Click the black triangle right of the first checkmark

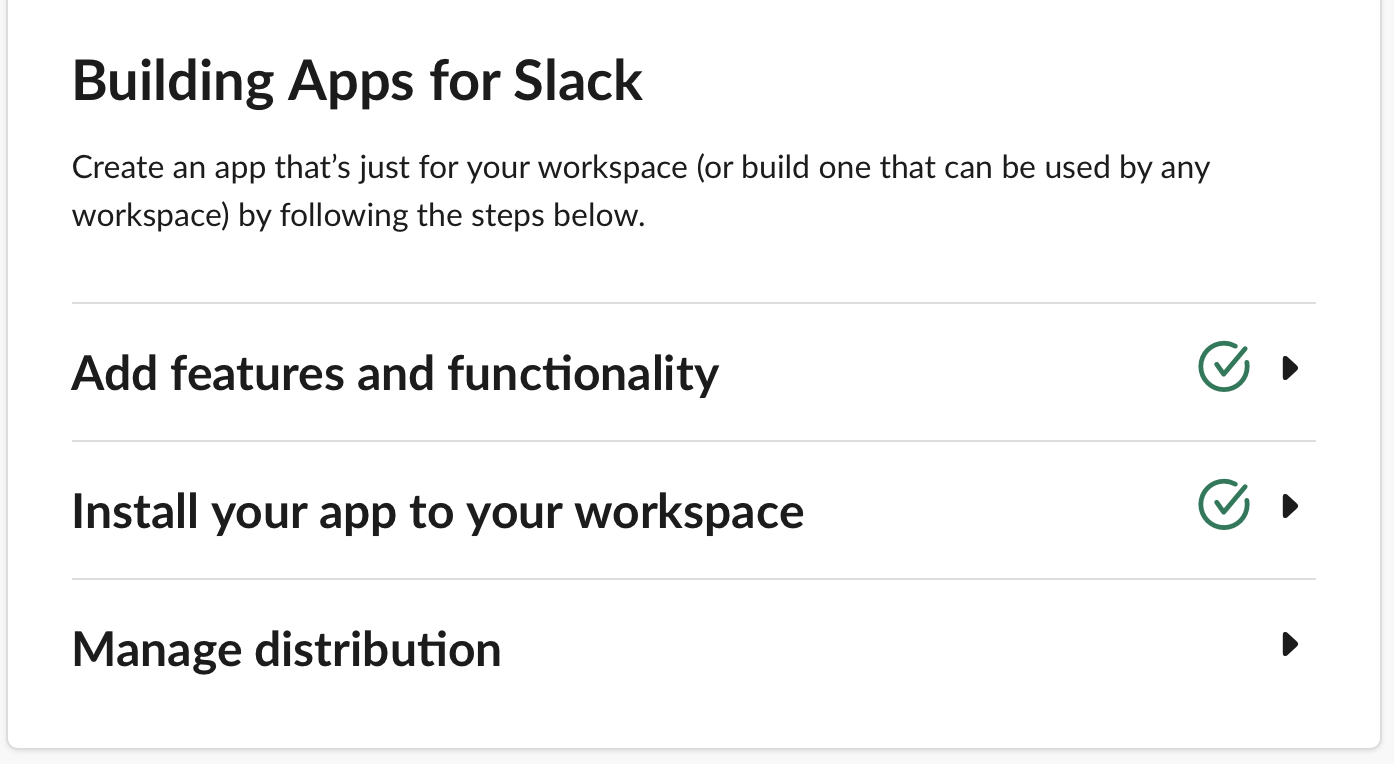point(1290,369)
